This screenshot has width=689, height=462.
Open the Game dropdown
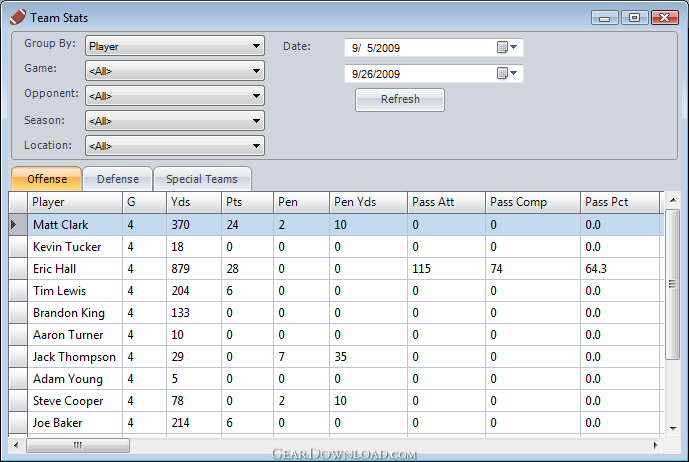175,71
